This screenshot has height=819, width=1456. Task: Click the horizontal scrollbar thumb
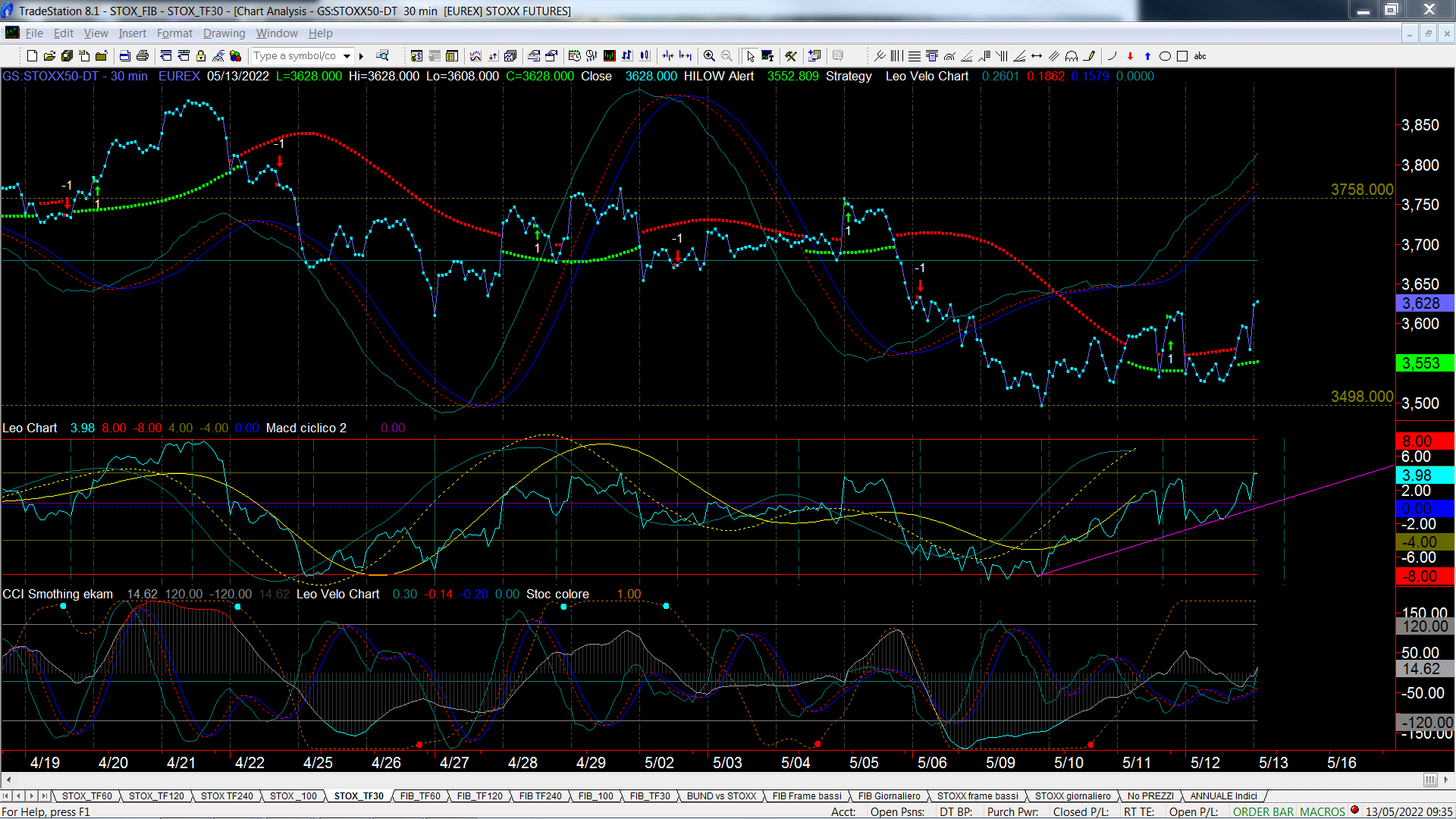tap(1430, 780)
